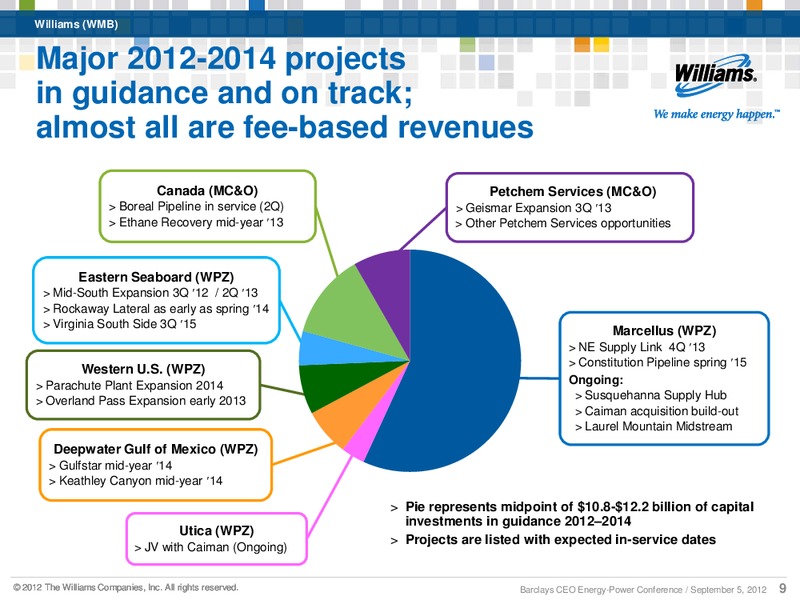Click the "We make energy happen." tagline
This screenshot has width=800, height=600.
coord(717,114)
